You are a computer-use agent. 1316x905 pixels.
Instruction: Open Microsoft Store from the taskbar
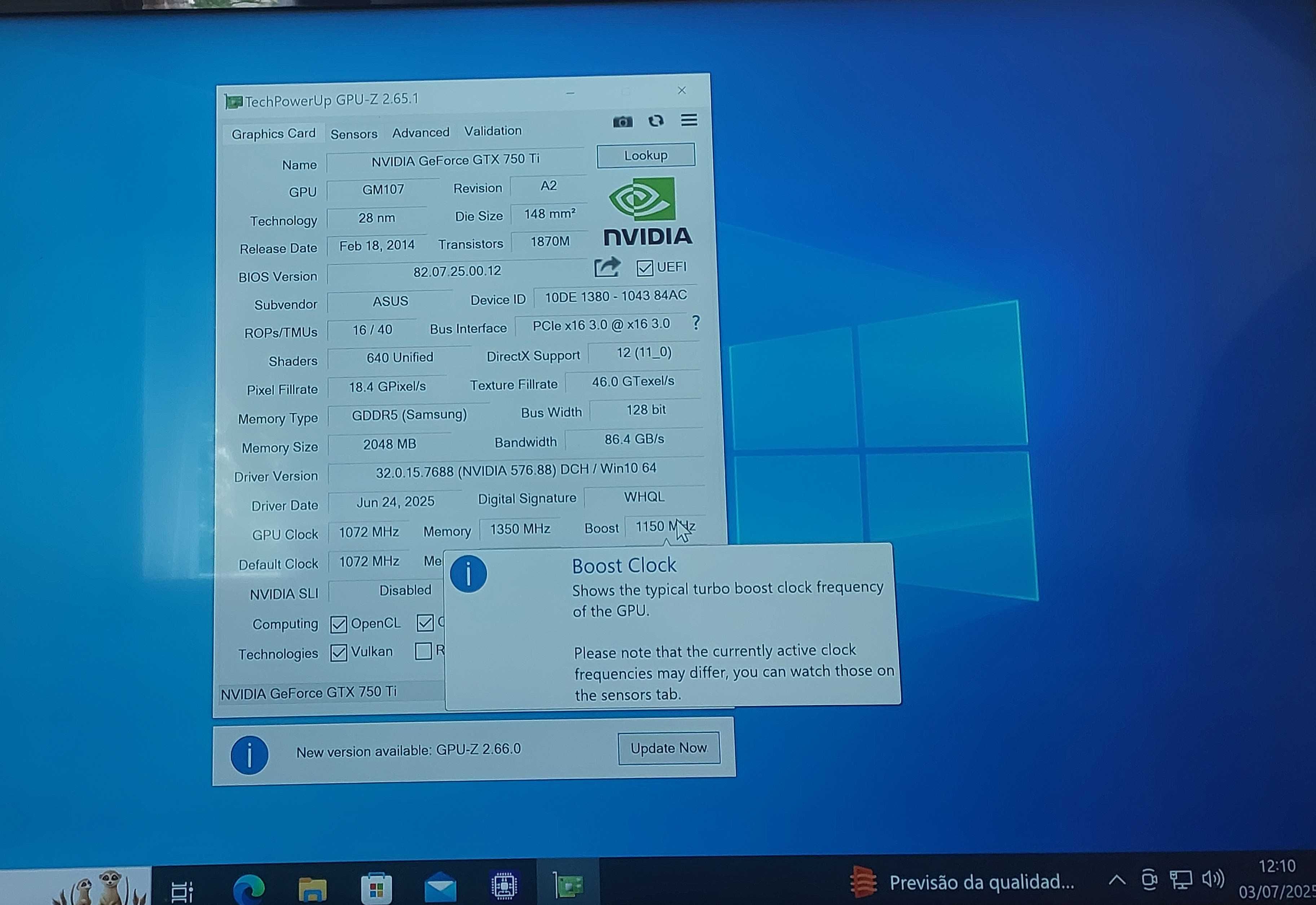point(377,888)
